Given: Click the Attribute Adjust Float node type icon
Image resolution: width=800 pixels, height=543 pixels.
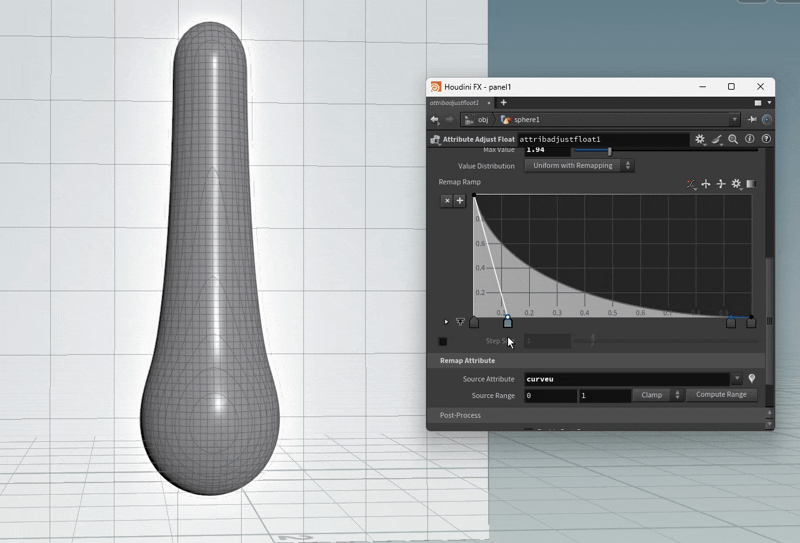Looking at the screenshot, I should [435, 139].
